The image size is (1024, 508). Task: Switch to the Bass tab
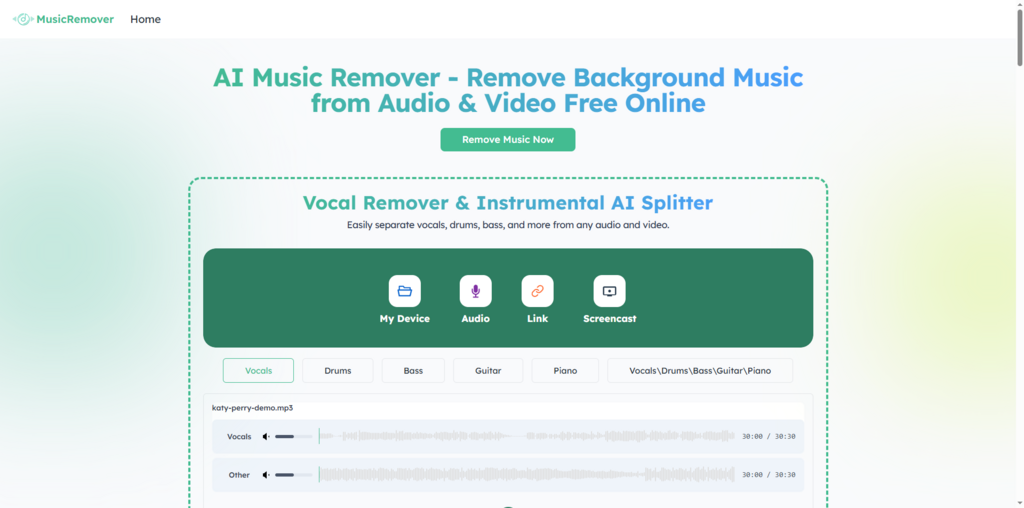pos(413,370)
